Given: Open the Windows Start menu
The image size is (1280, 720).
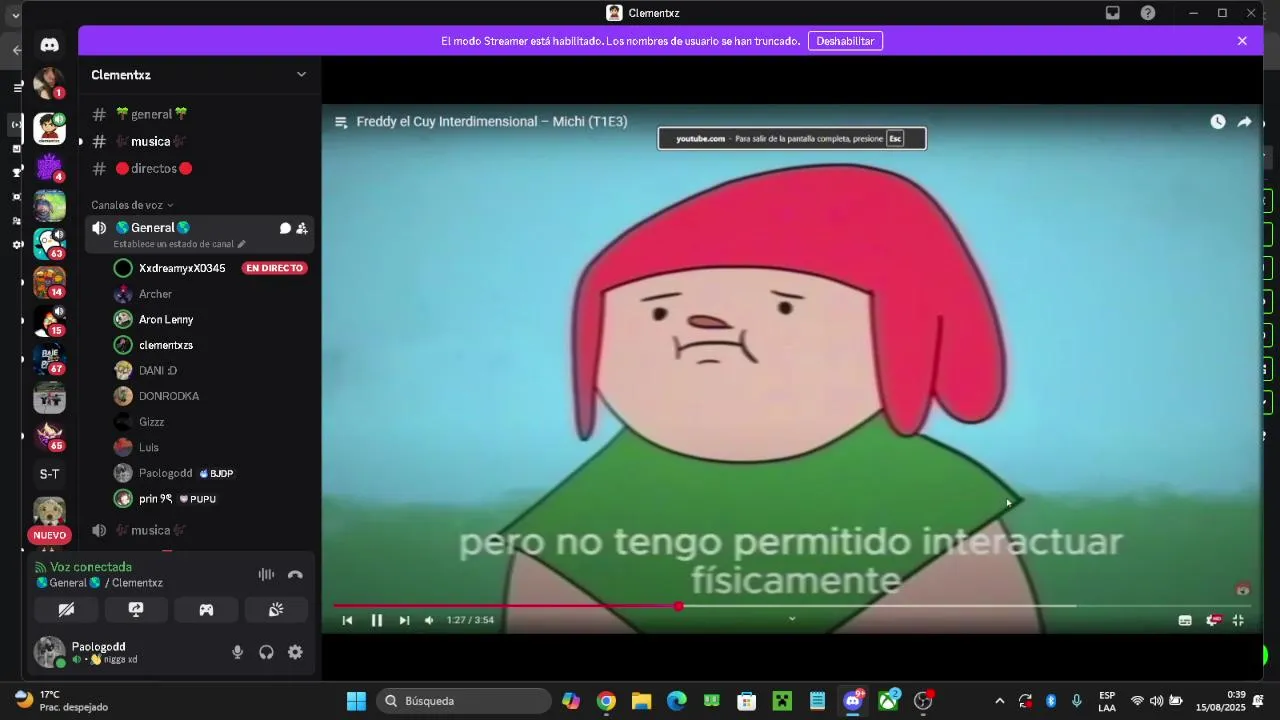Looking at the screenshot, I should (x=356, y=701).
